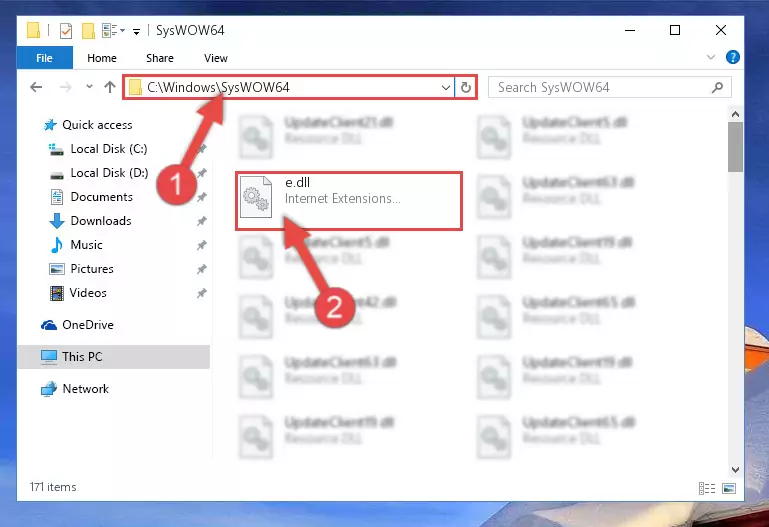Open the File ribbon tab
Screen dimensions: 769x527
click(x=45, y=58)
